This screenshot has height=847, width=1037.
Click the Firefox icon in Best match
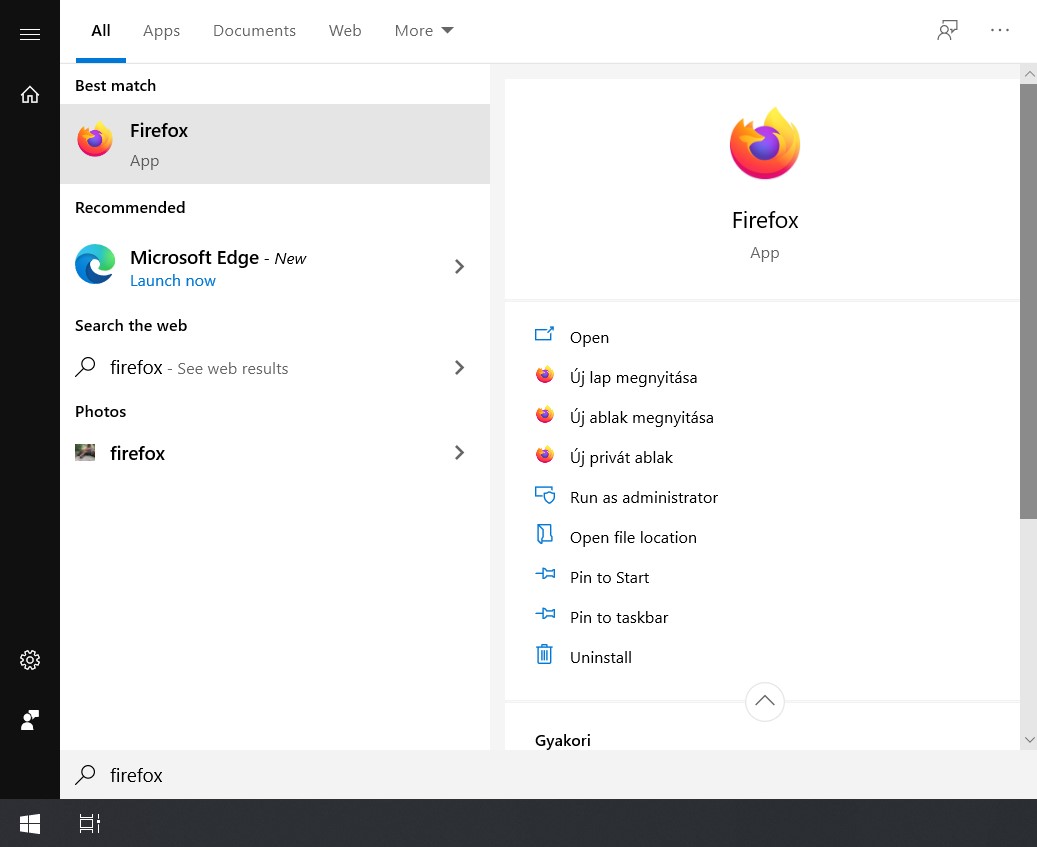tap(95, 140)
